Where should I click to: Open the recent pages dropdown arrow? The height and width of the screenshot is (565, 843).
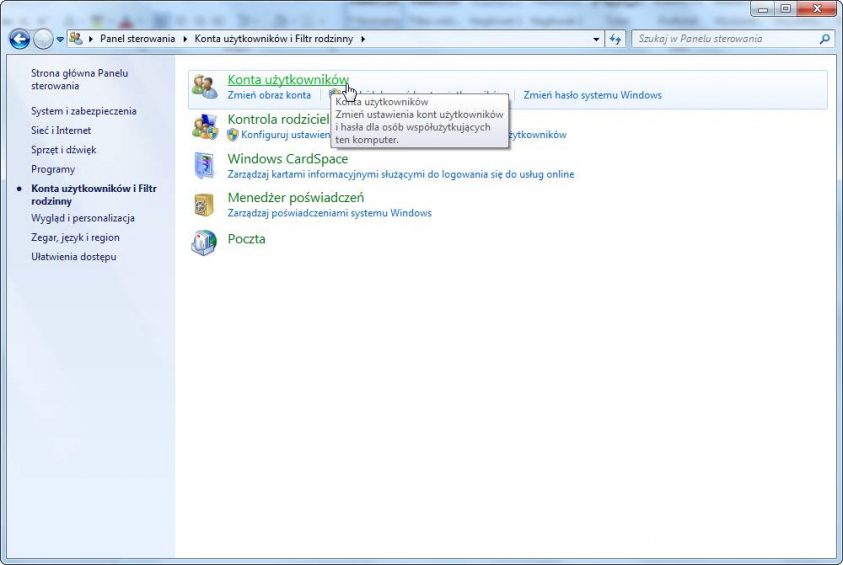[x=60, y=39]
